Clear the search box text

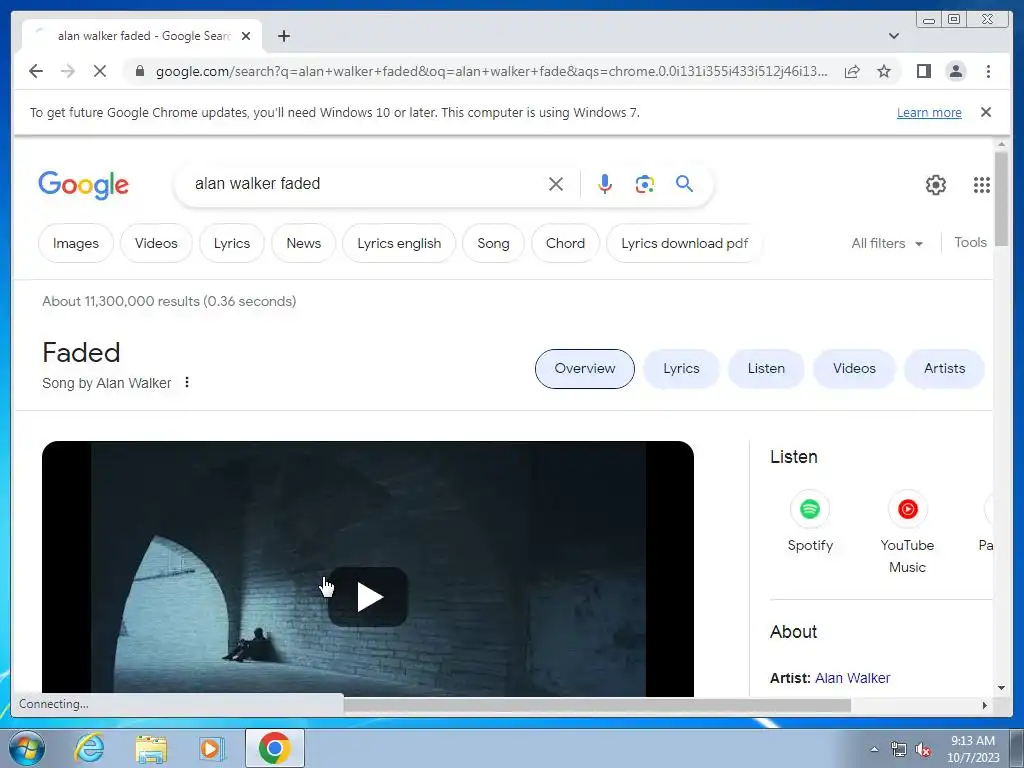coord(556,184)
